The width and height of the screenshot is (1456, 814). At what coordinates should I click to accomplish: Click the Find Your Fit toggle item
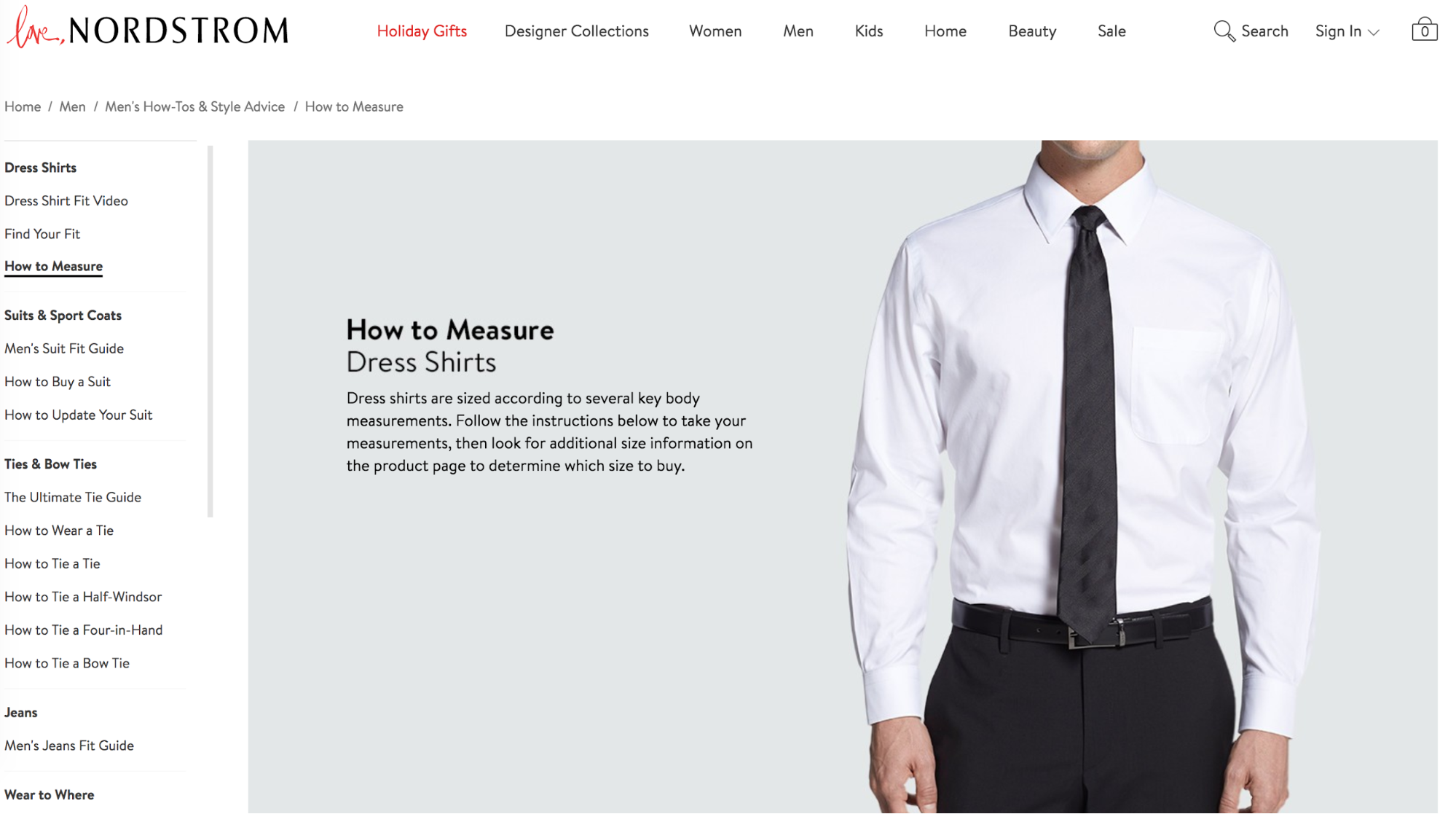coord(42,233)
